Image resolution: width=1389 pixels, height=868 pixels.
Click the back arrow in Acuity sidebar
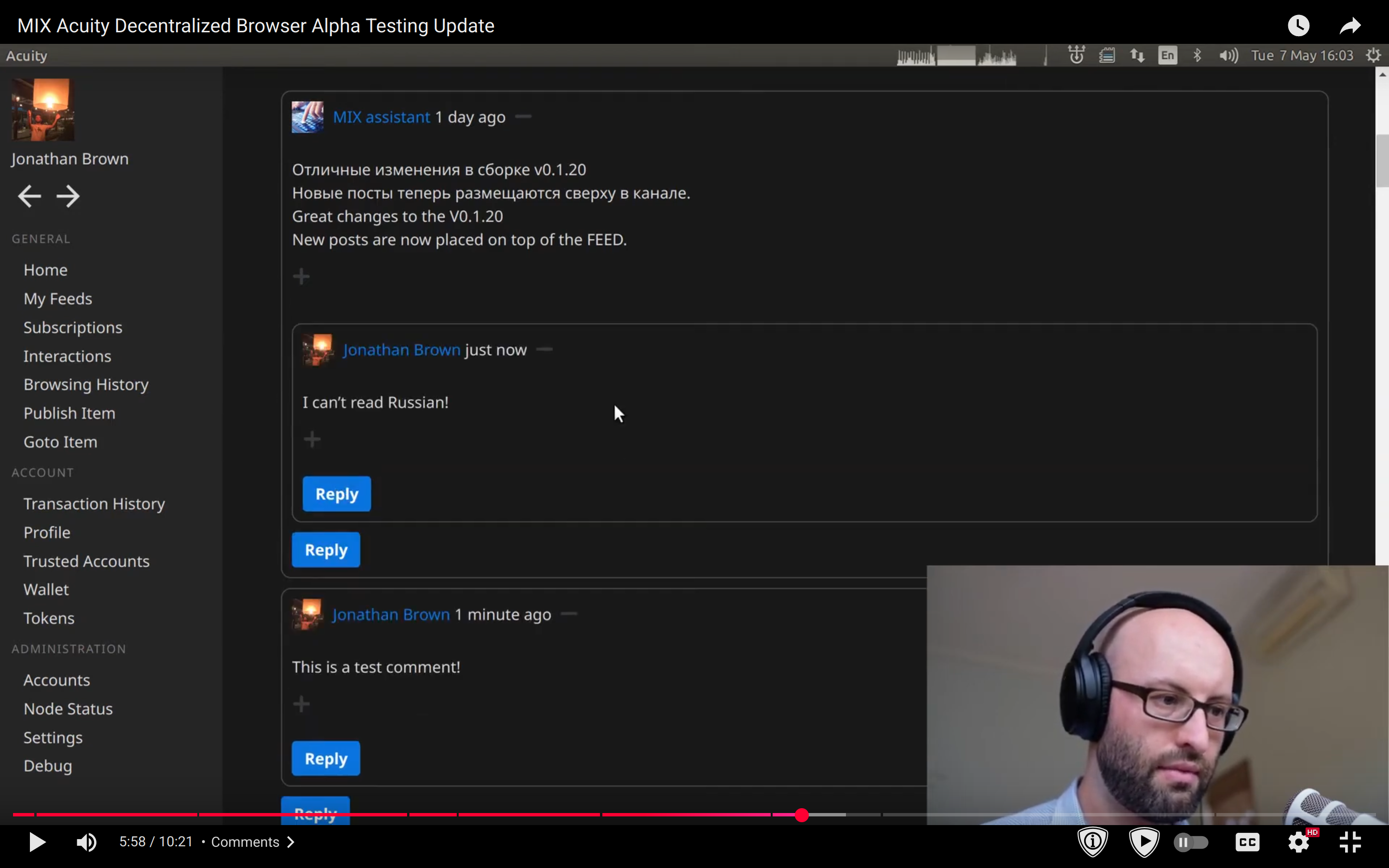[29, 196]
